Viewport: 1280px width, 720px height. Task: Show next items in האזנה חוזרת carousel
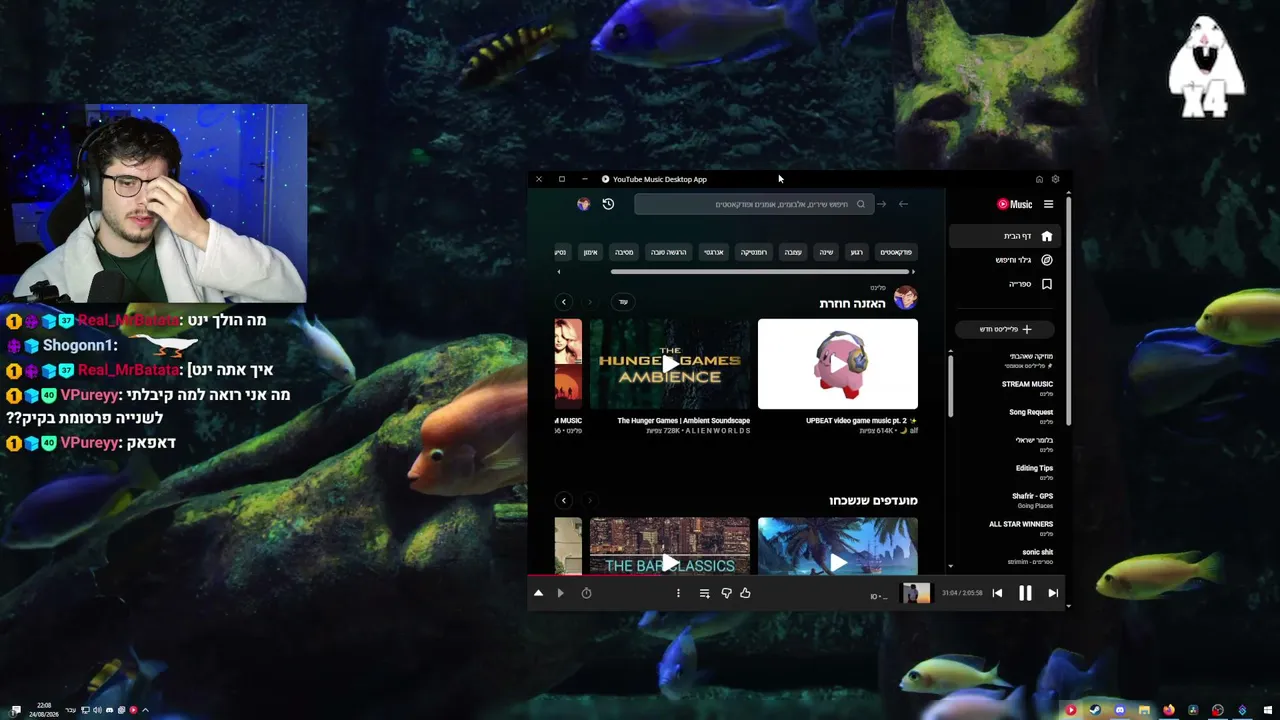563,302
